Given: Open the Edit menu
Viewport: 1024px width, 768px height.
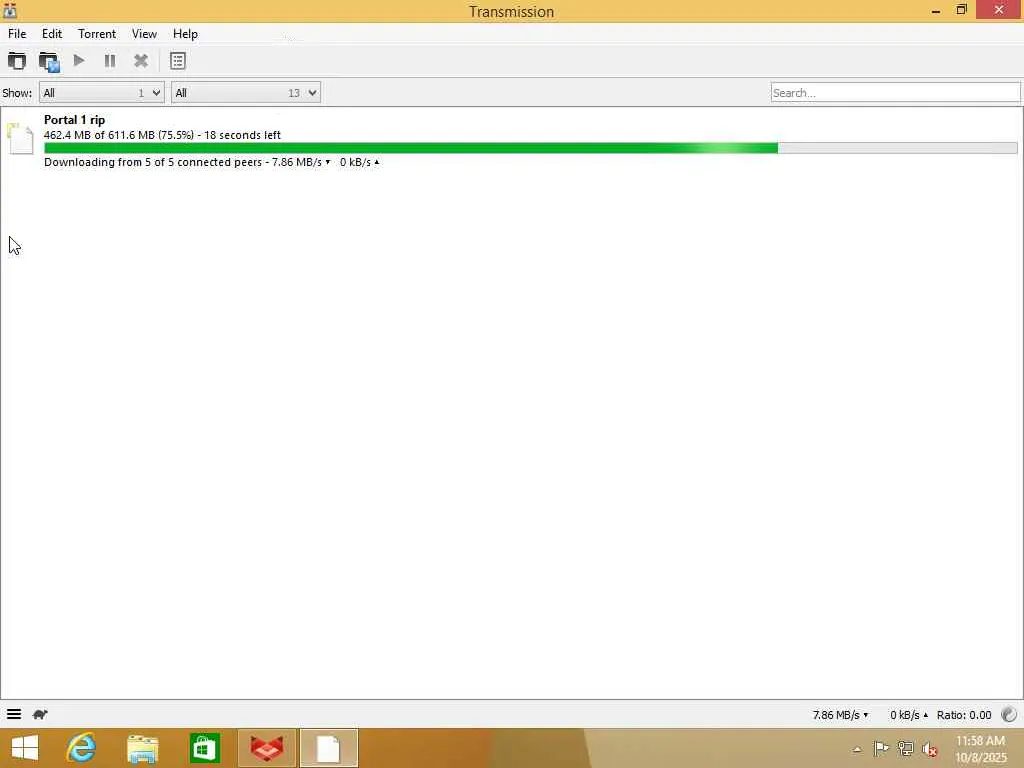Looking at the screenshot, I should tap(52, 34).
